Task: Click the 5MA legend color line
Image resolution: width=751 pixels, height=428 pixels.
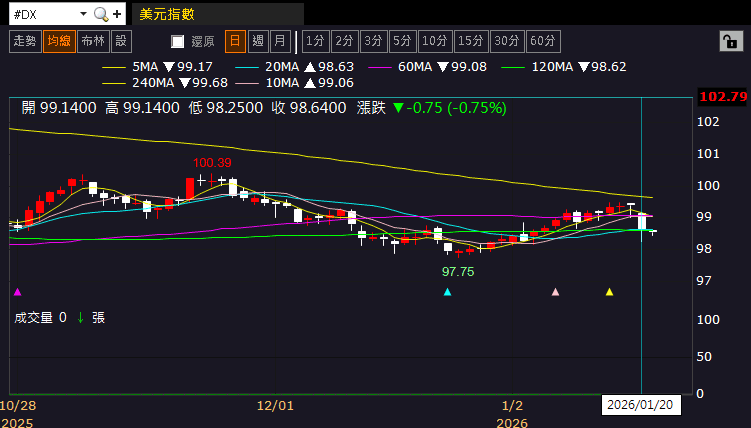Action: [x=114, y=68]
